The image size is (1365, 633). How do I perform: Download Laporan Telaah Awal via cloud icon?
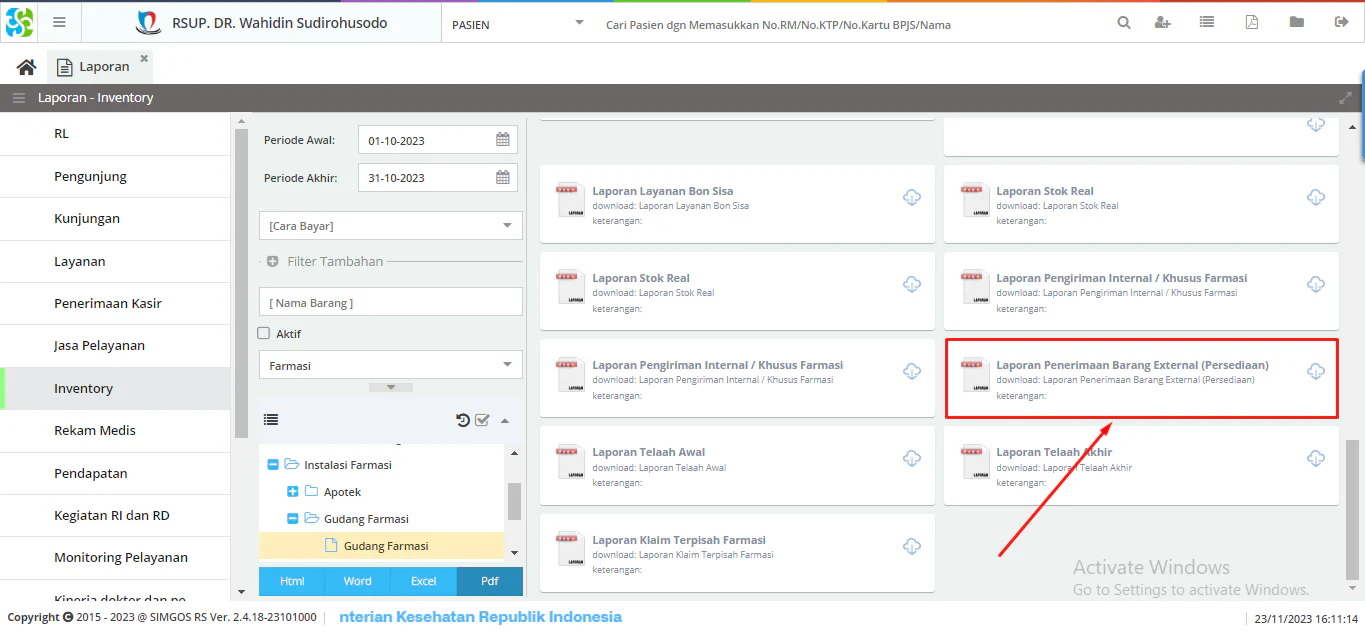(x=912, y=458)
